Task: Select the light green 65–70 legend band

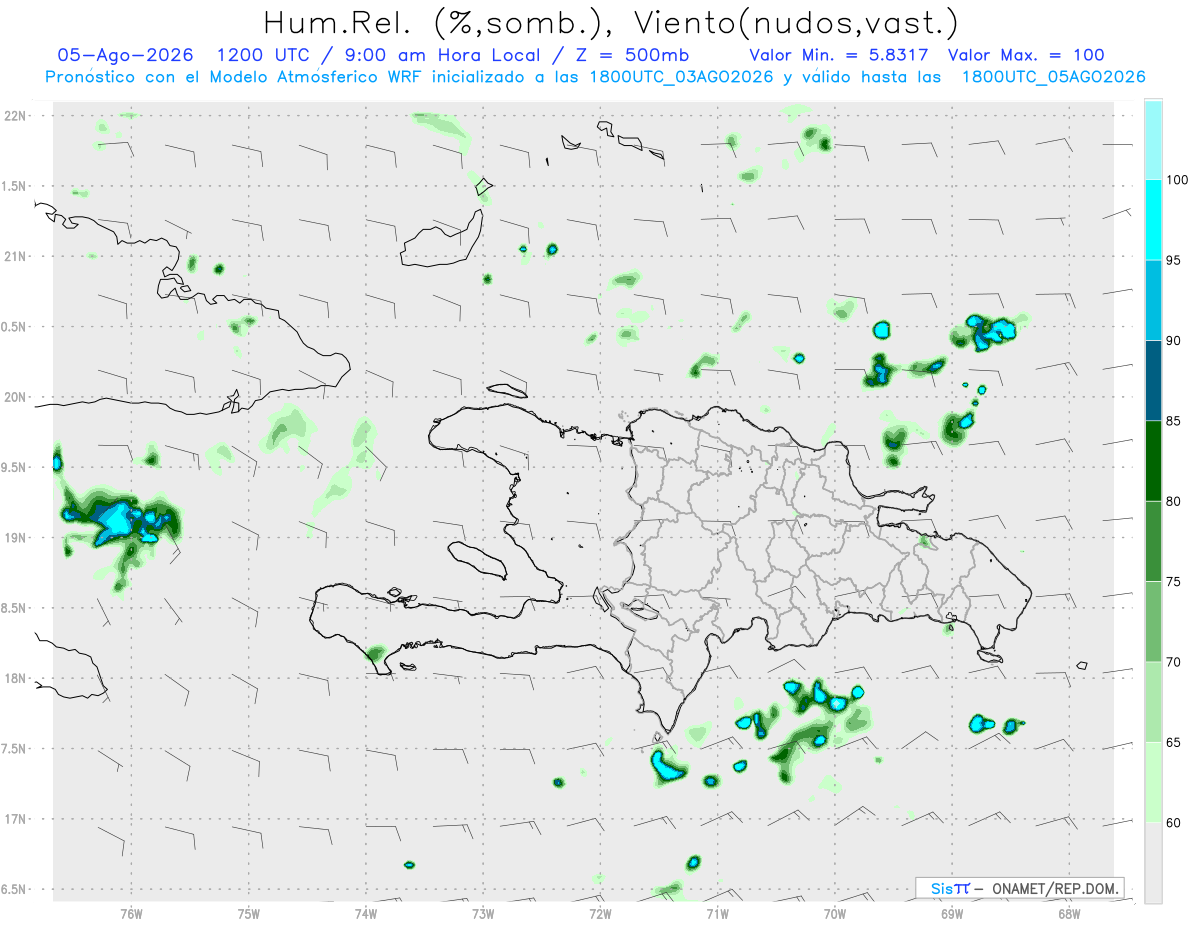Action: point(1153,702)
